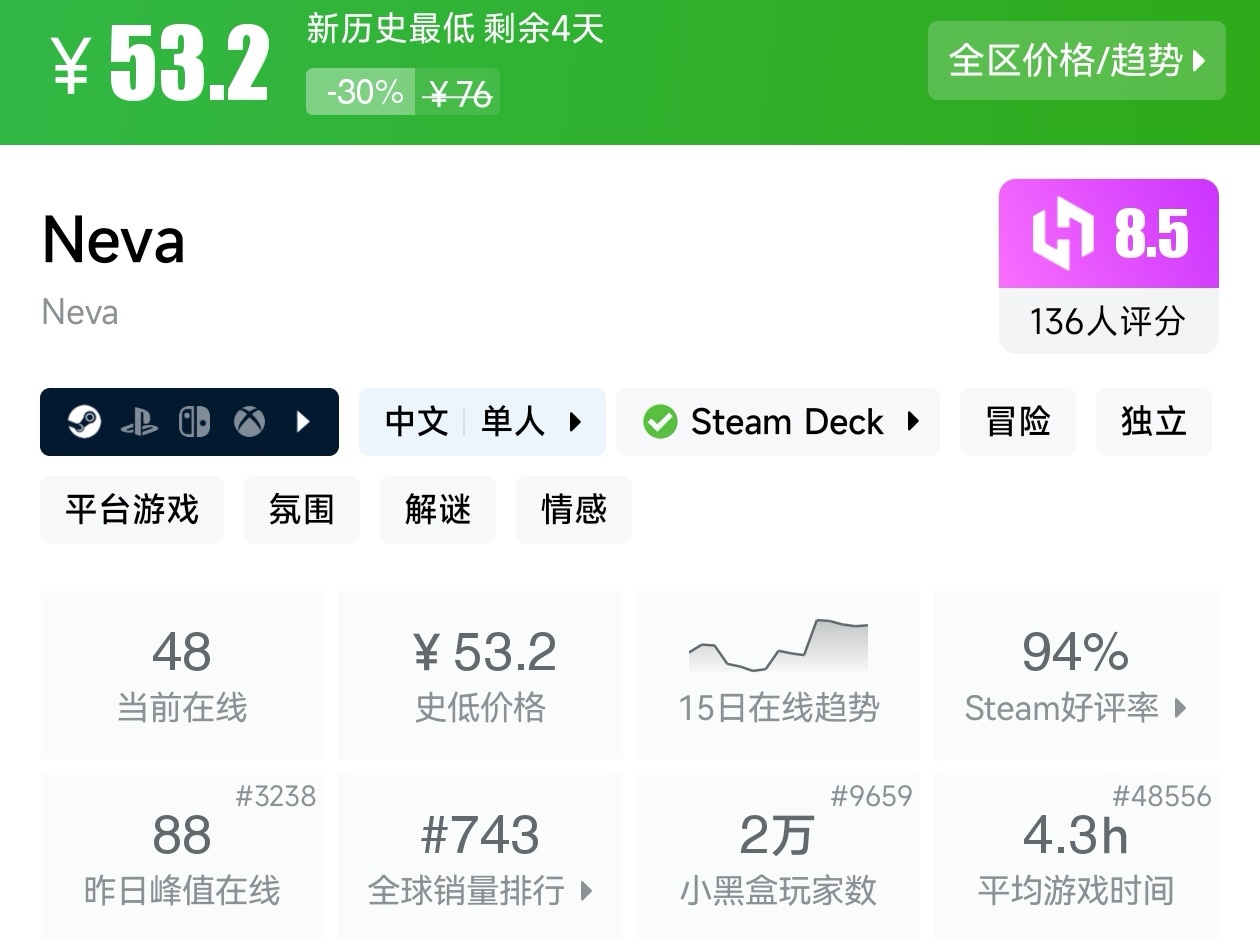Tap the 解谜 tag
This screenshot has width=1260, height=939.
coord(437,510)
